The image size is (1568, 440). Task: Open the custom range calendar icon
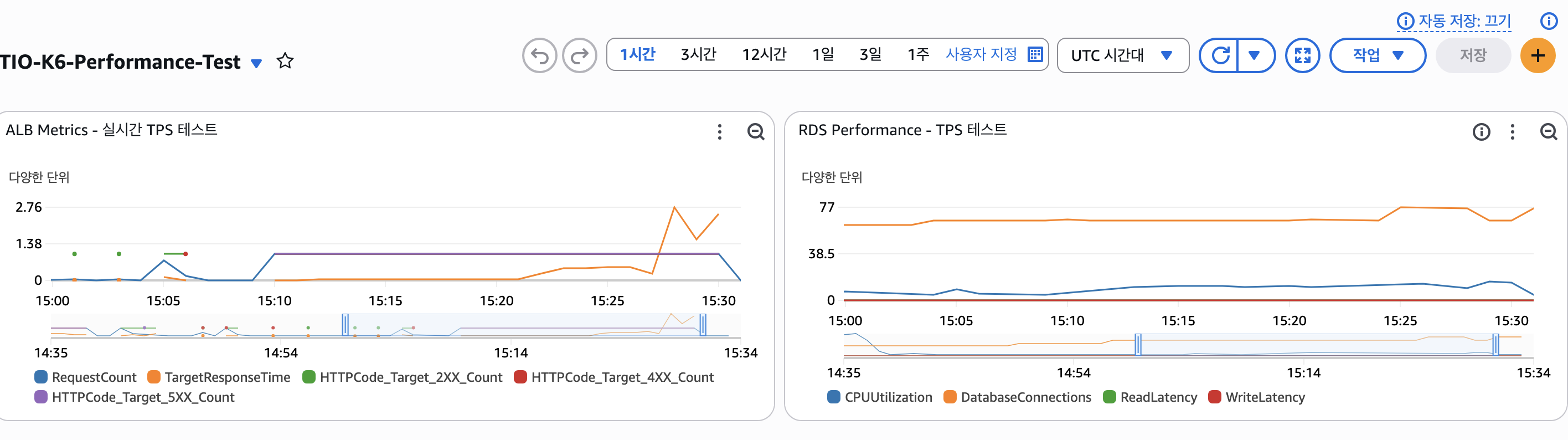tap(1035, 54)
